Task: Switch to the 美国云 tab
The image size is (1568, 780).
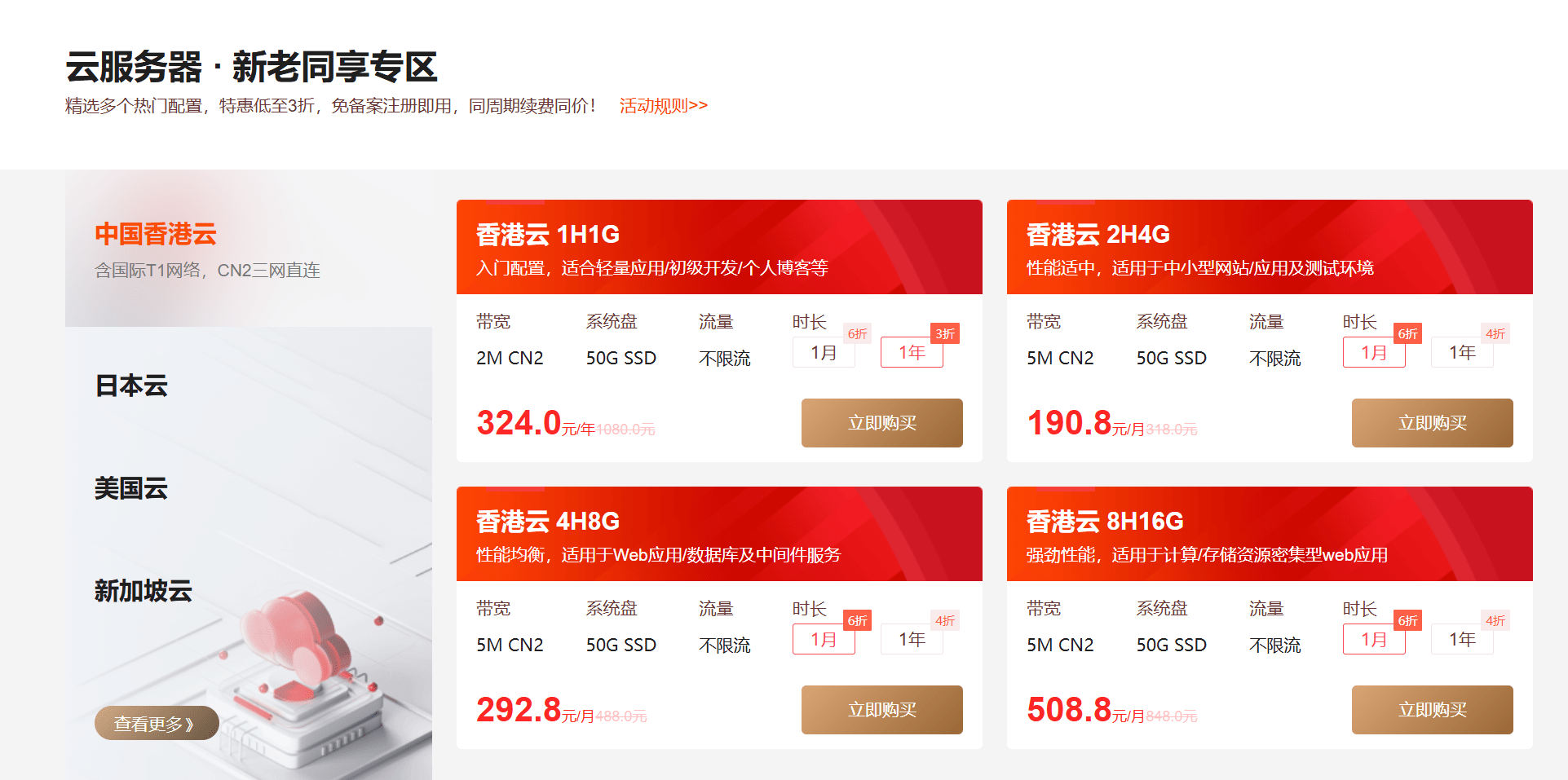Action: 131,488
